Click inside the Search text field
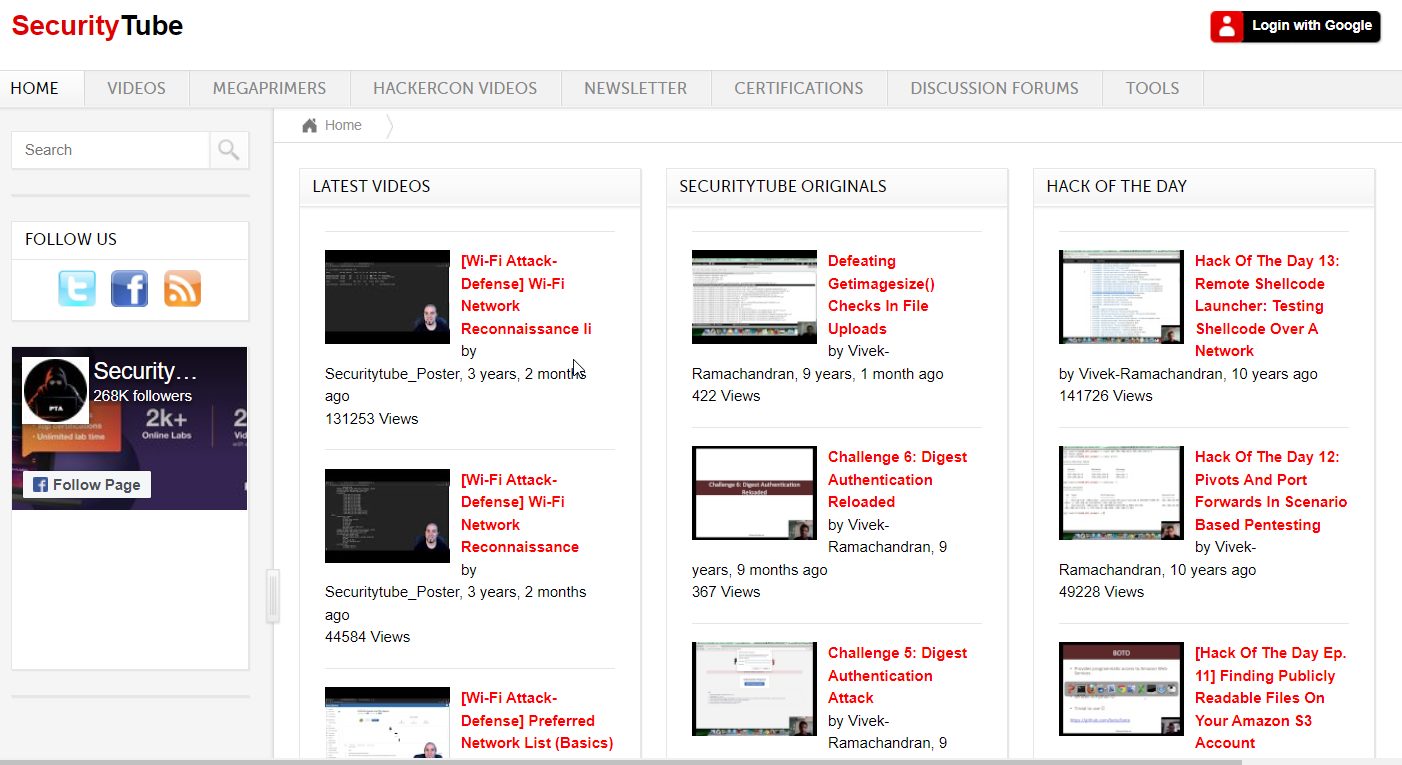This screenshot has height=765, width=1402. (x=110, y=150)
